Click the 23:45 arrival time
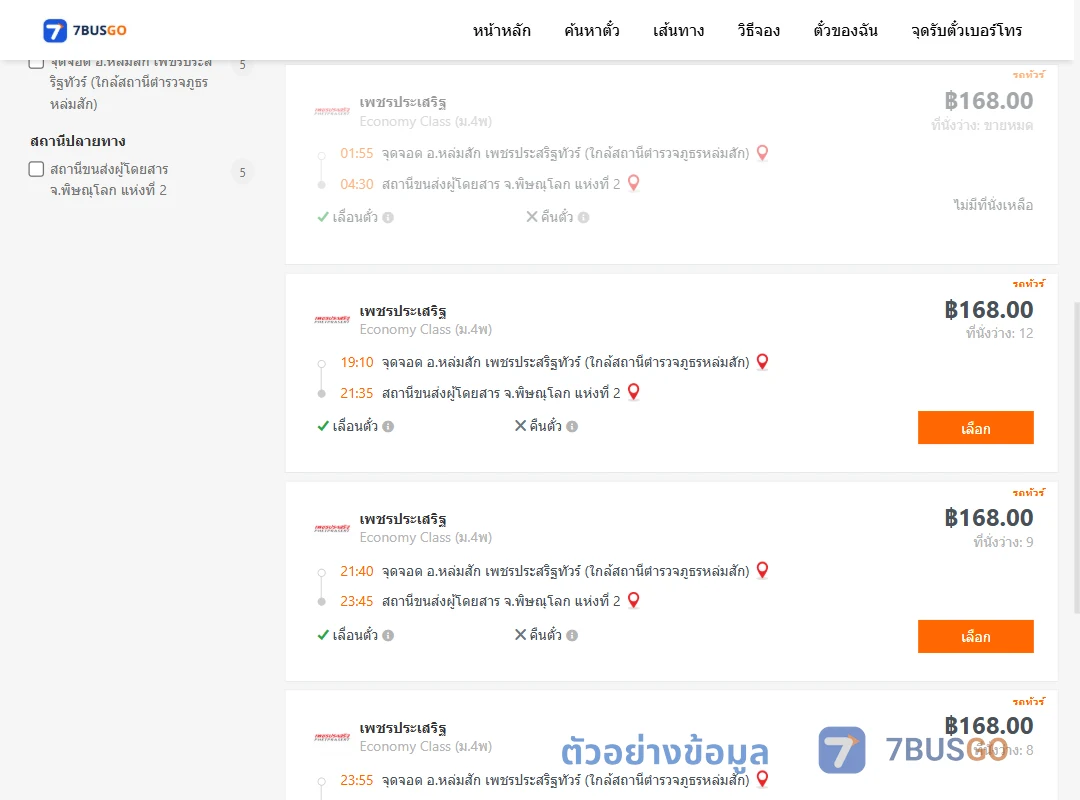This screenshot has width=1080, height=800. (357, 602)
